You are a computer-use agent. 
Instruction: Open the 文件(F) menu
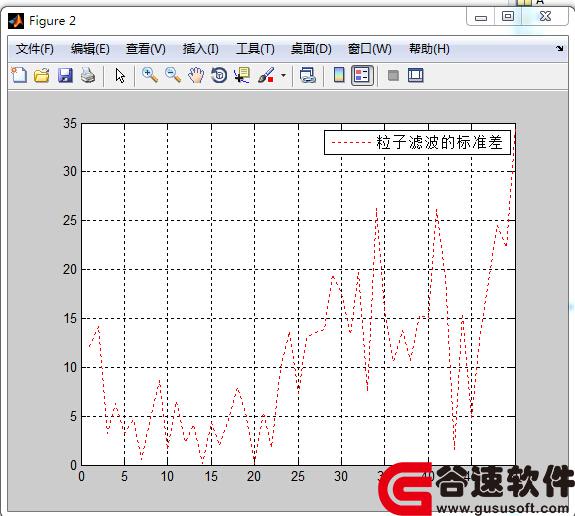(x=34, y=49)
